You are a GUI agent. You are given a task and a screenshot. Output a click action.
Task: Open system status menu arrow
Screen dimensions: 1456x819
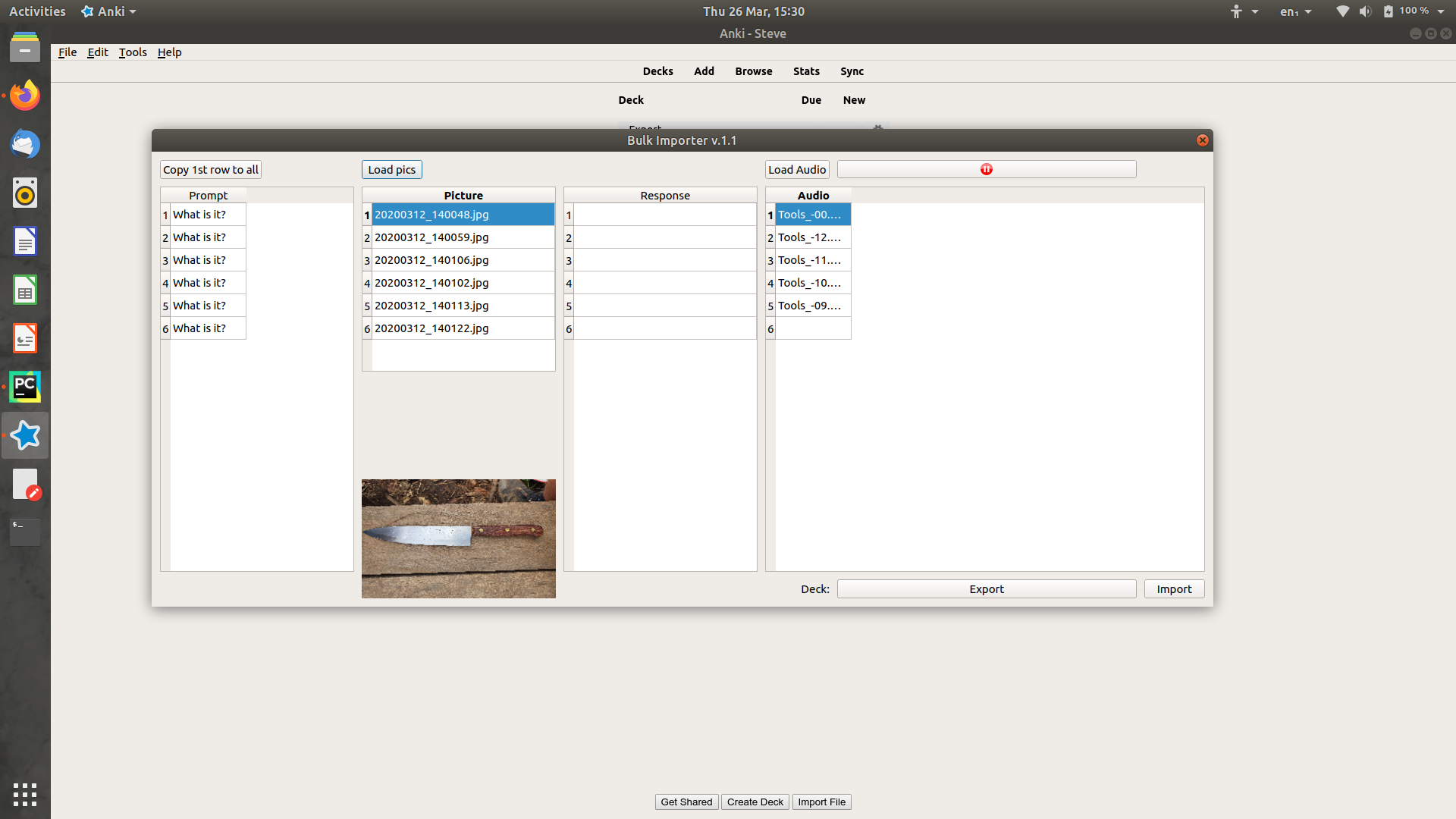tap(1440, 11)
